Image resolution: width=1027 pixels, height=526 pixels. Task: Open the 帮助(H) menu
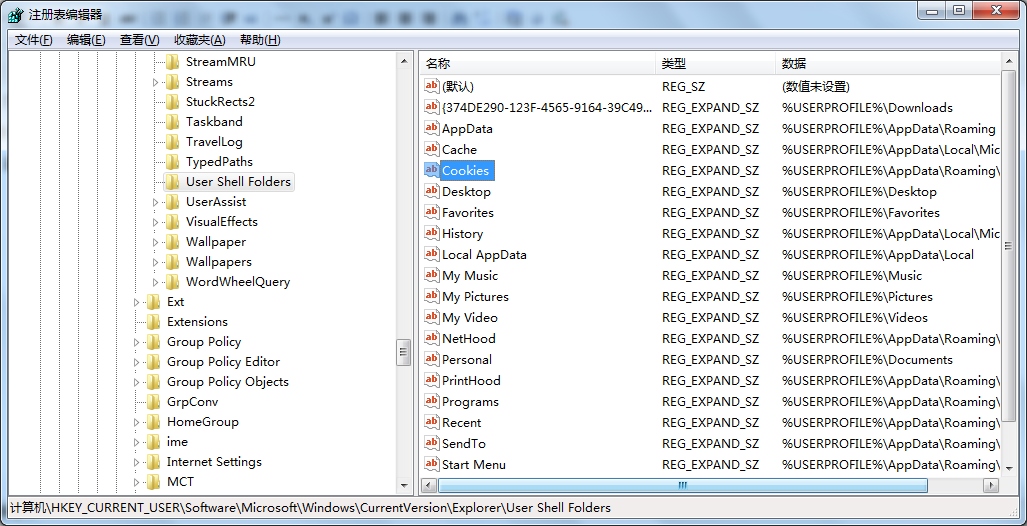point(260,40)
